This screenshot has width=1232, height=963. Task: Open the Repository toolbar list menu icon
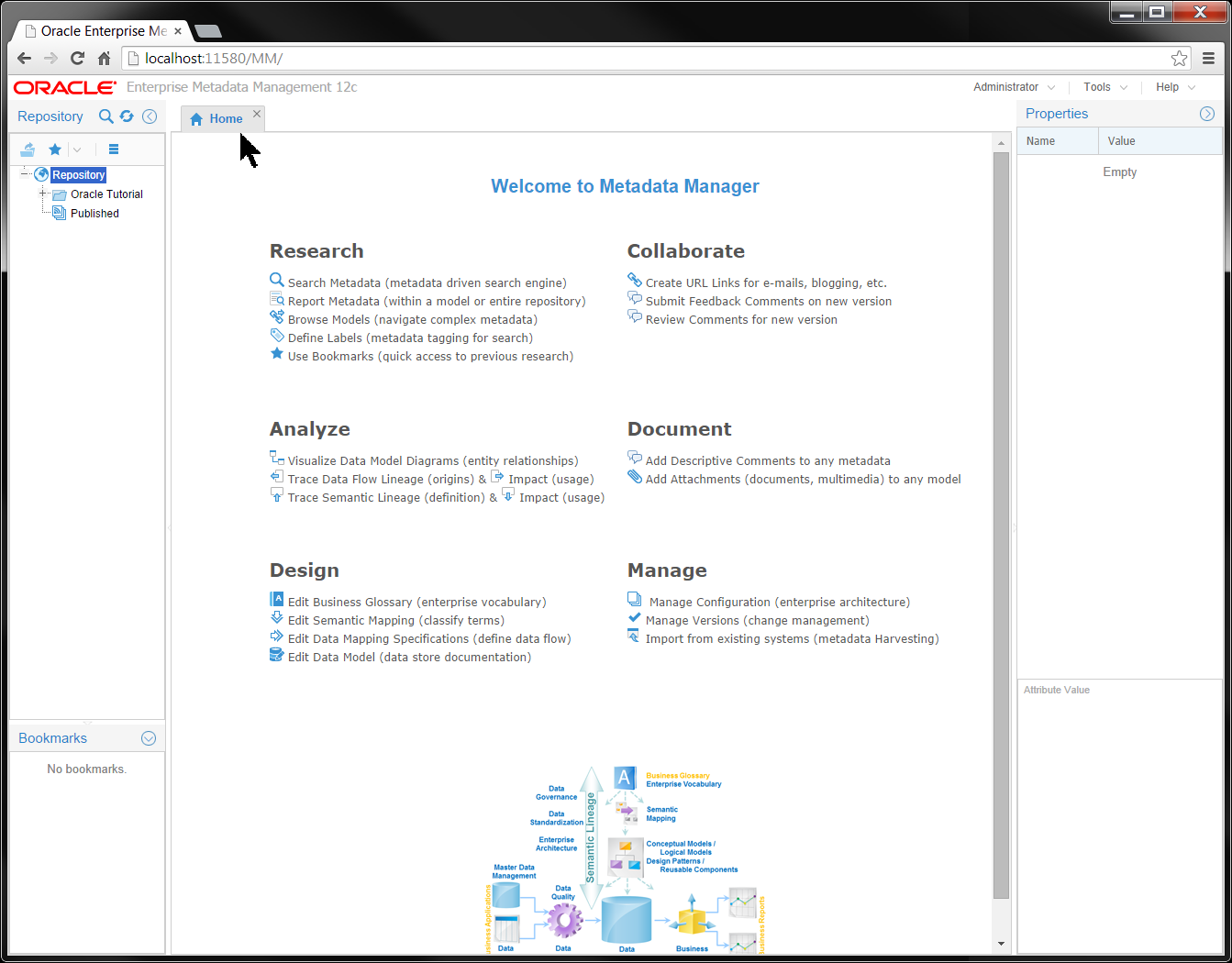tap(114, 149)
